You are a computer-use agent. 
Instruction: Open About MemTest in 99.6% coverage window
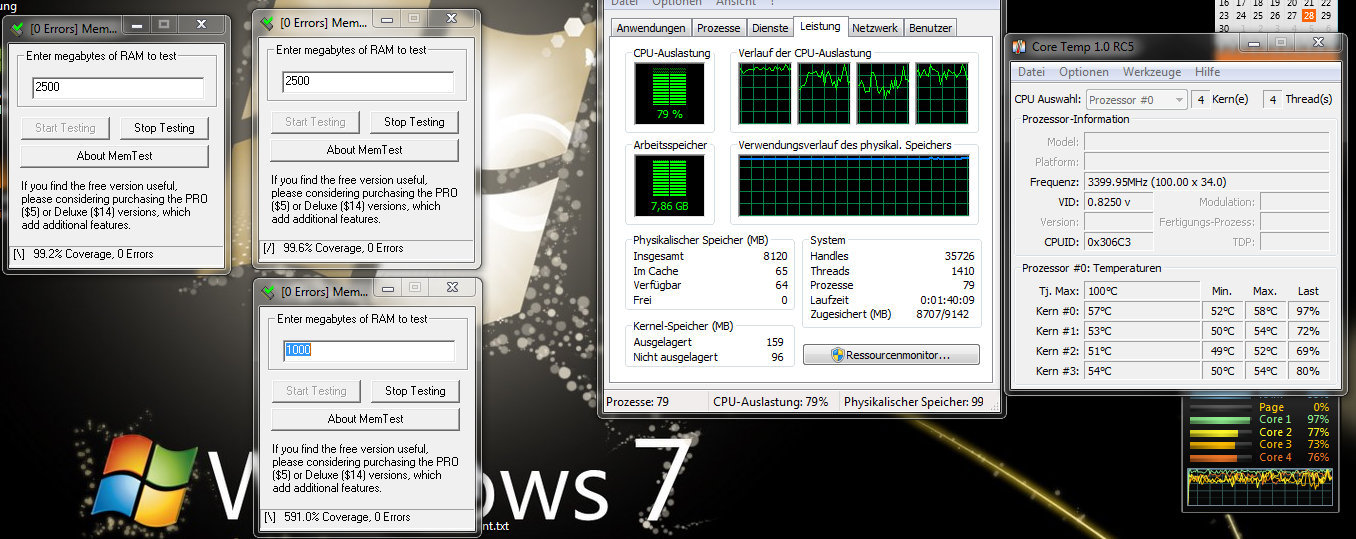coord(364,150)
